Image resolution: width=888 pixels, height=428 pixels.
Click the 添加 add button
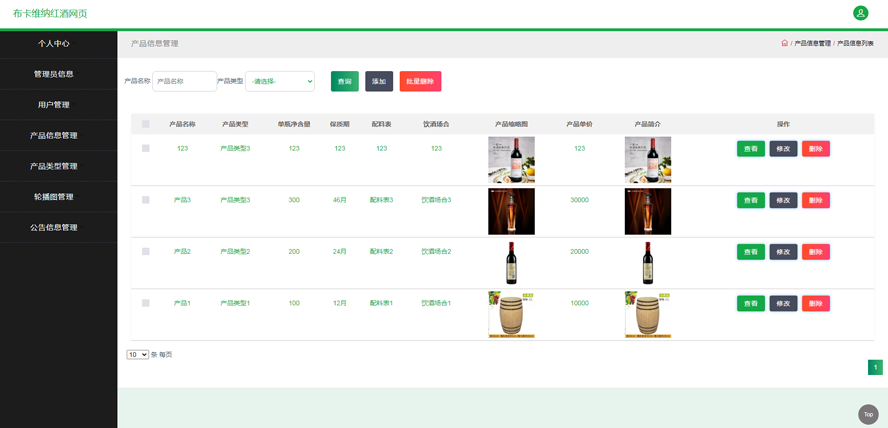point(379,81)
